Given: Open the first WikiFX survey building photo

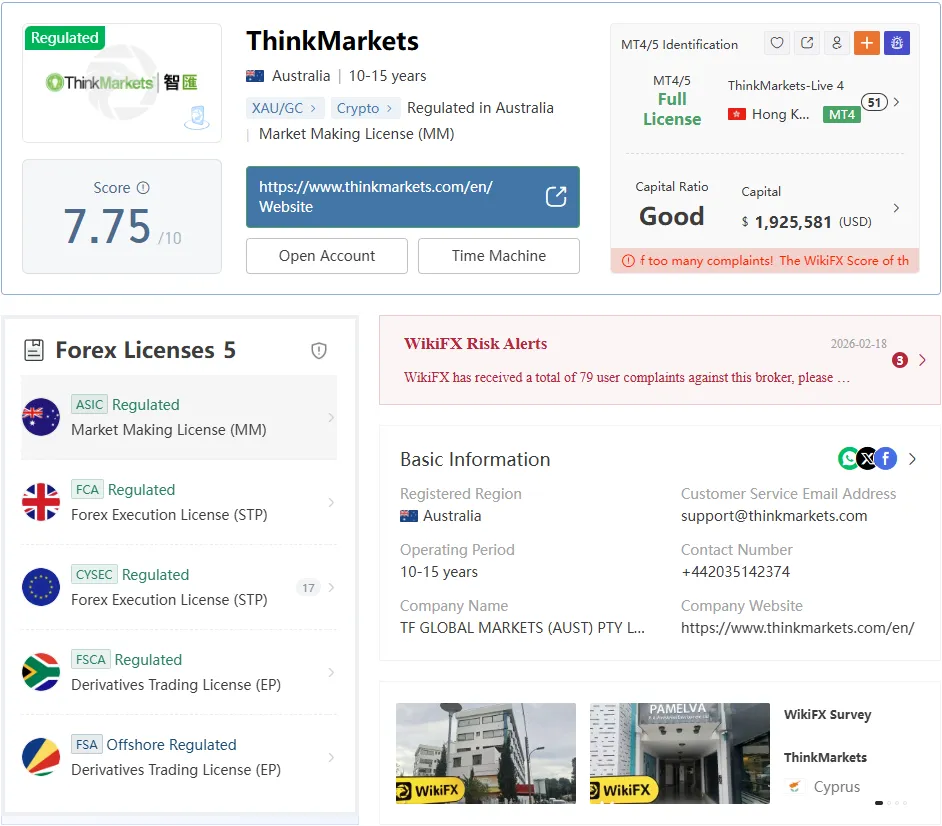Looking at the screenshot, I should (486, 753).
